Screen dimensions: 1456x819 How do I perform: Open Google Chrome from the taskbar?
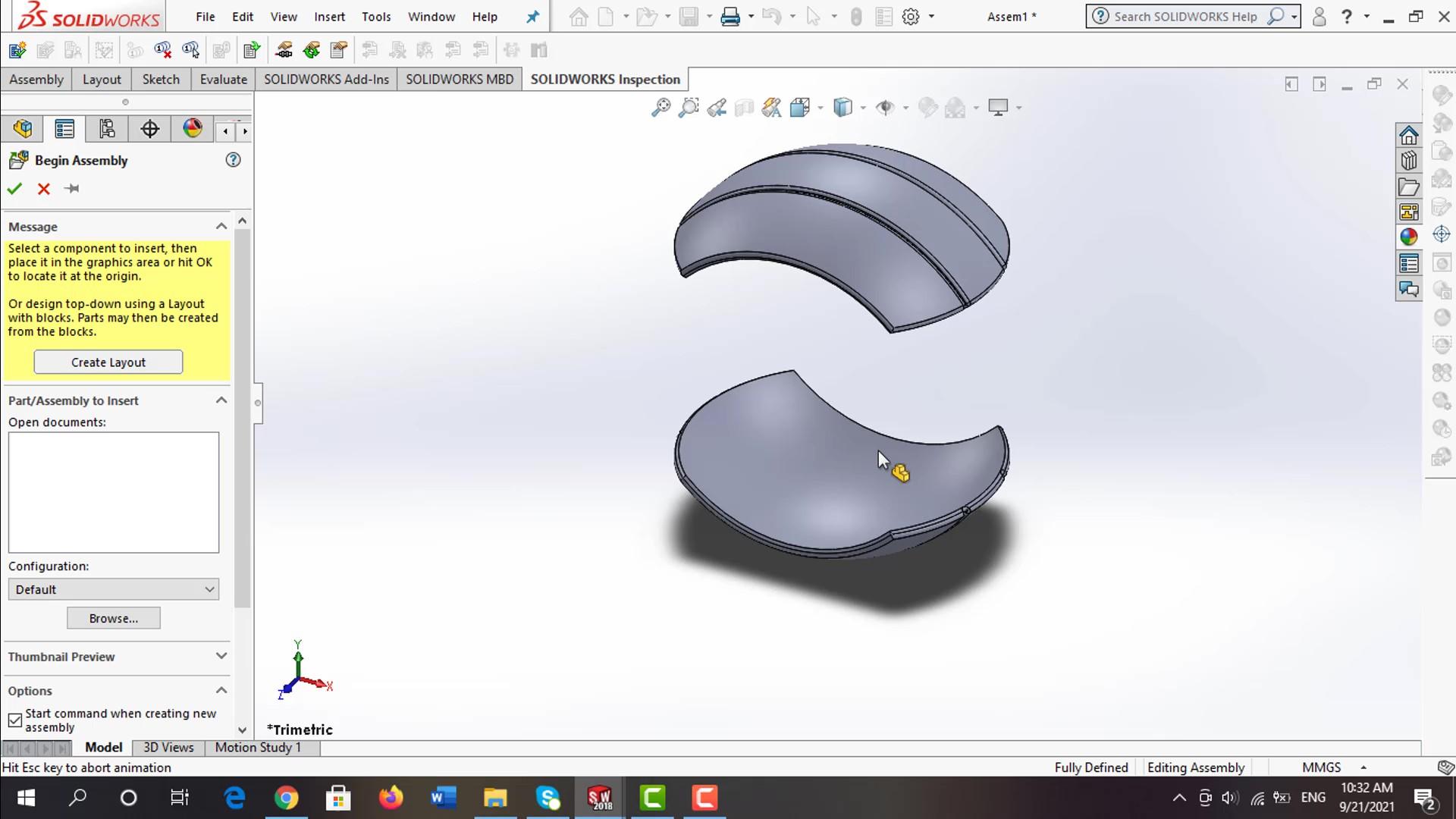pos(286,798)
